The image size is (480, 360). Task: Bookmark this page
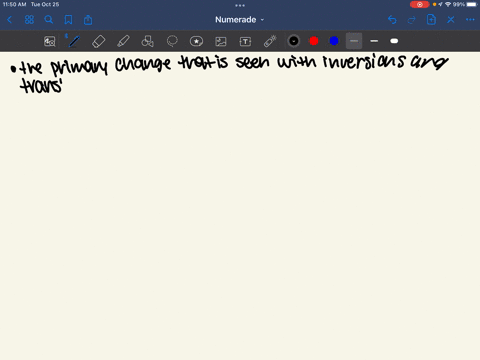[x=68, y=20]
